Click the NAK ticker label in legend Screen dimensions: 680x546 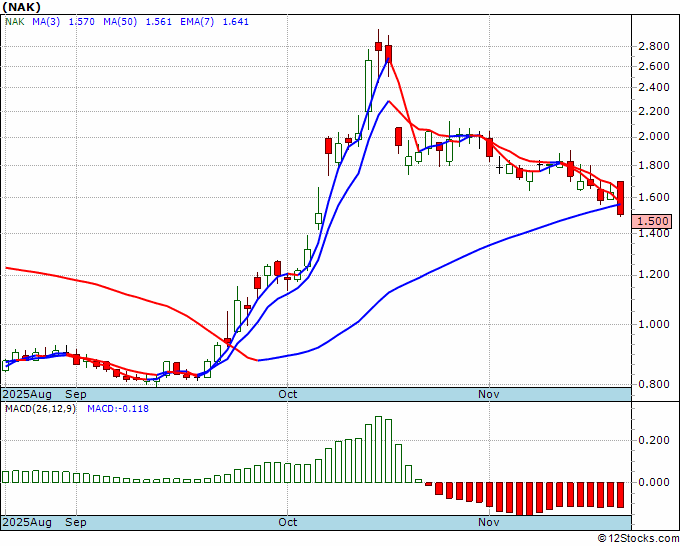coord(15,22)
